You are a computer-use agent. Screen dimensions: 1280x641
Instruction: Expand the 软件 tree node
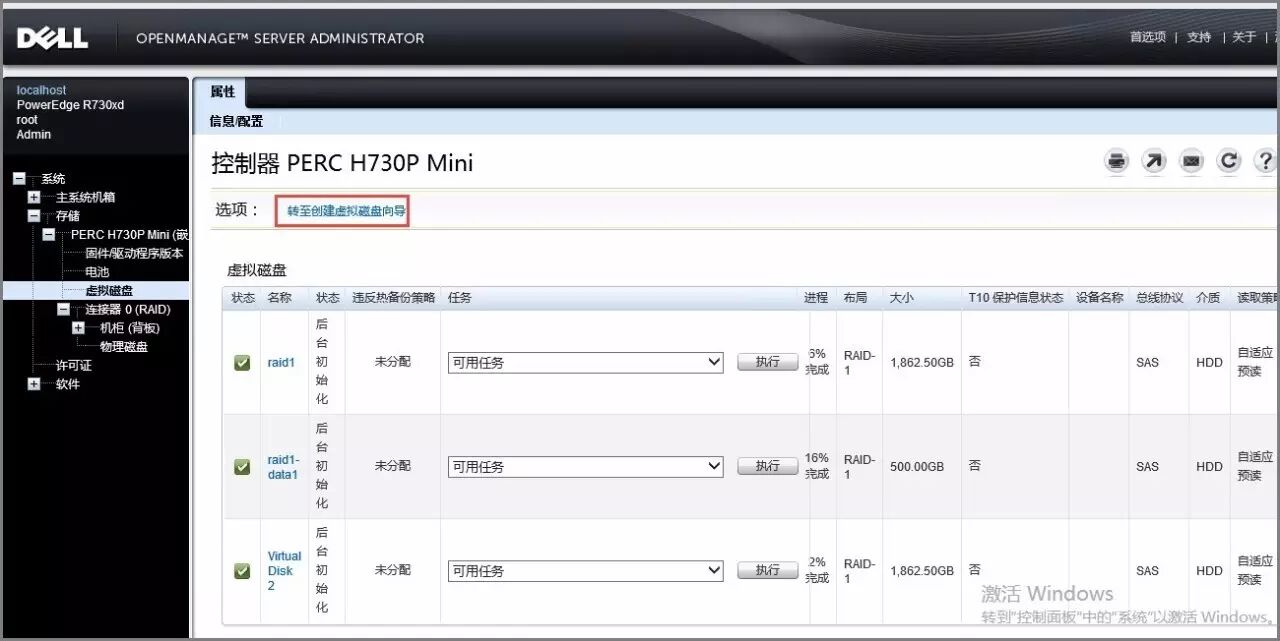[x=34, y=384]
